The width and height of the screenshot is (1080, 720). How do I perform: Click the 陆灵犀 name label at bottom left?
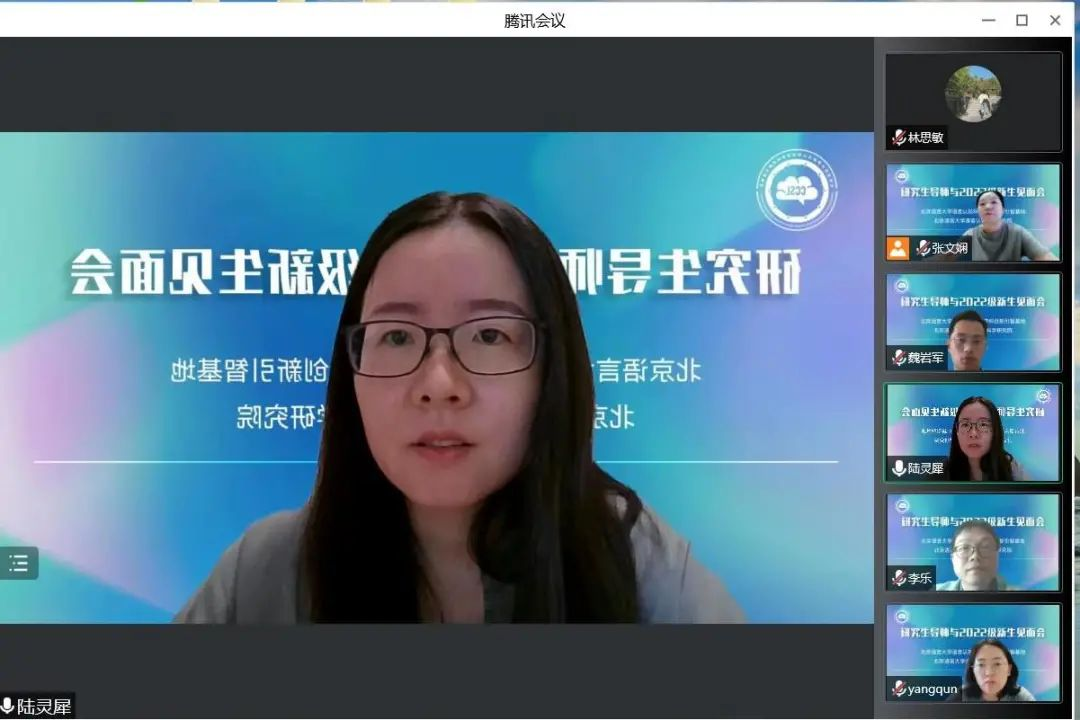click(x=44, y=707)
